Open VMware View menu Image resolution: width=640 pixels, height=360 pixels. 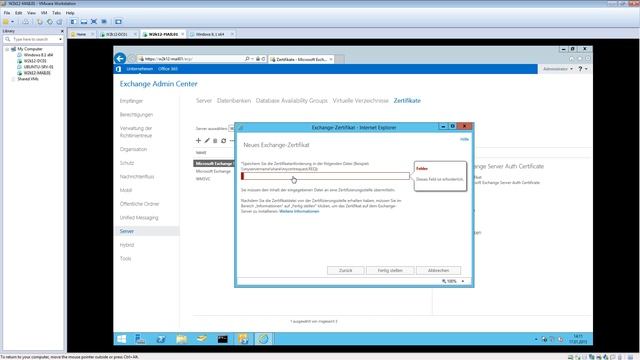pyautogui.click(x=31, y=13)
